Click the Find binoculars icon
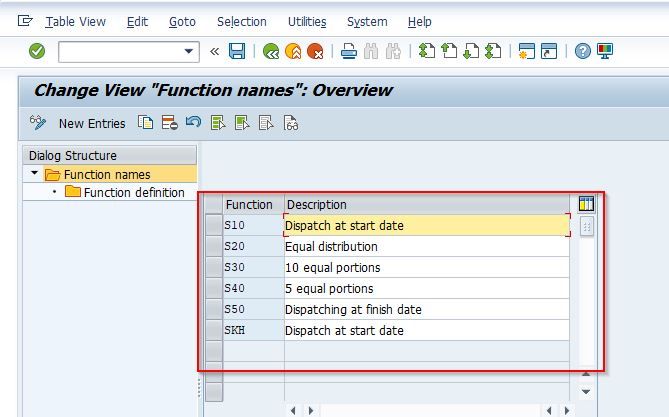This screenshot has width=669, height=417. [371, 52]
